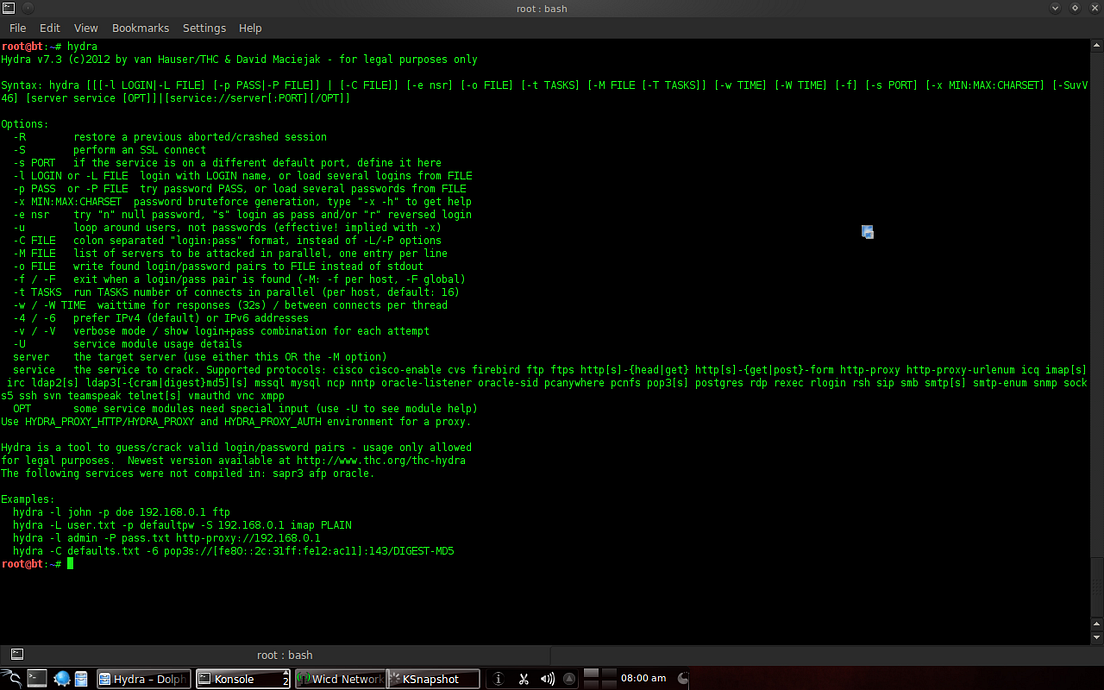Open Wicd Network Manager from the taskbar
Screen dimensions: 1104x690
pos(339,678)
